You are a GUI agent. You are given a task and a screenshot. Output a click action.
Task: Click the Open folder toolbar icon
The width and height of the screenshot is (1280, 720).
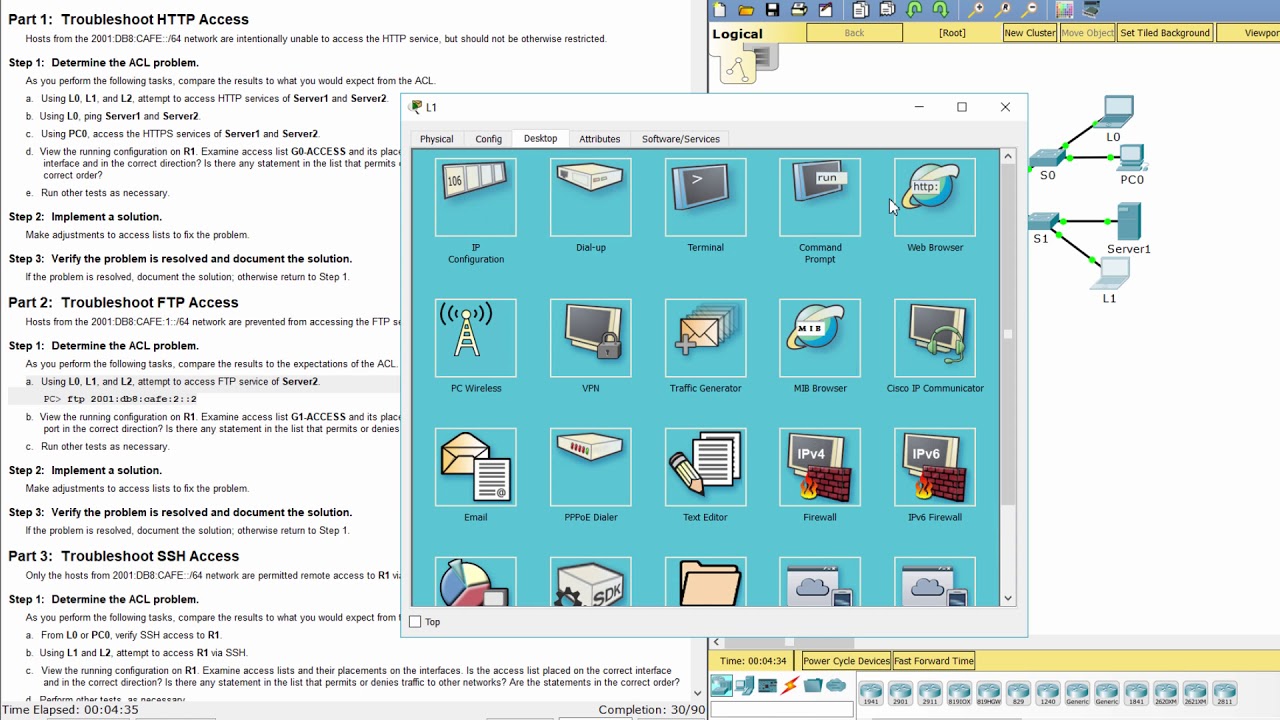[746, 10]
